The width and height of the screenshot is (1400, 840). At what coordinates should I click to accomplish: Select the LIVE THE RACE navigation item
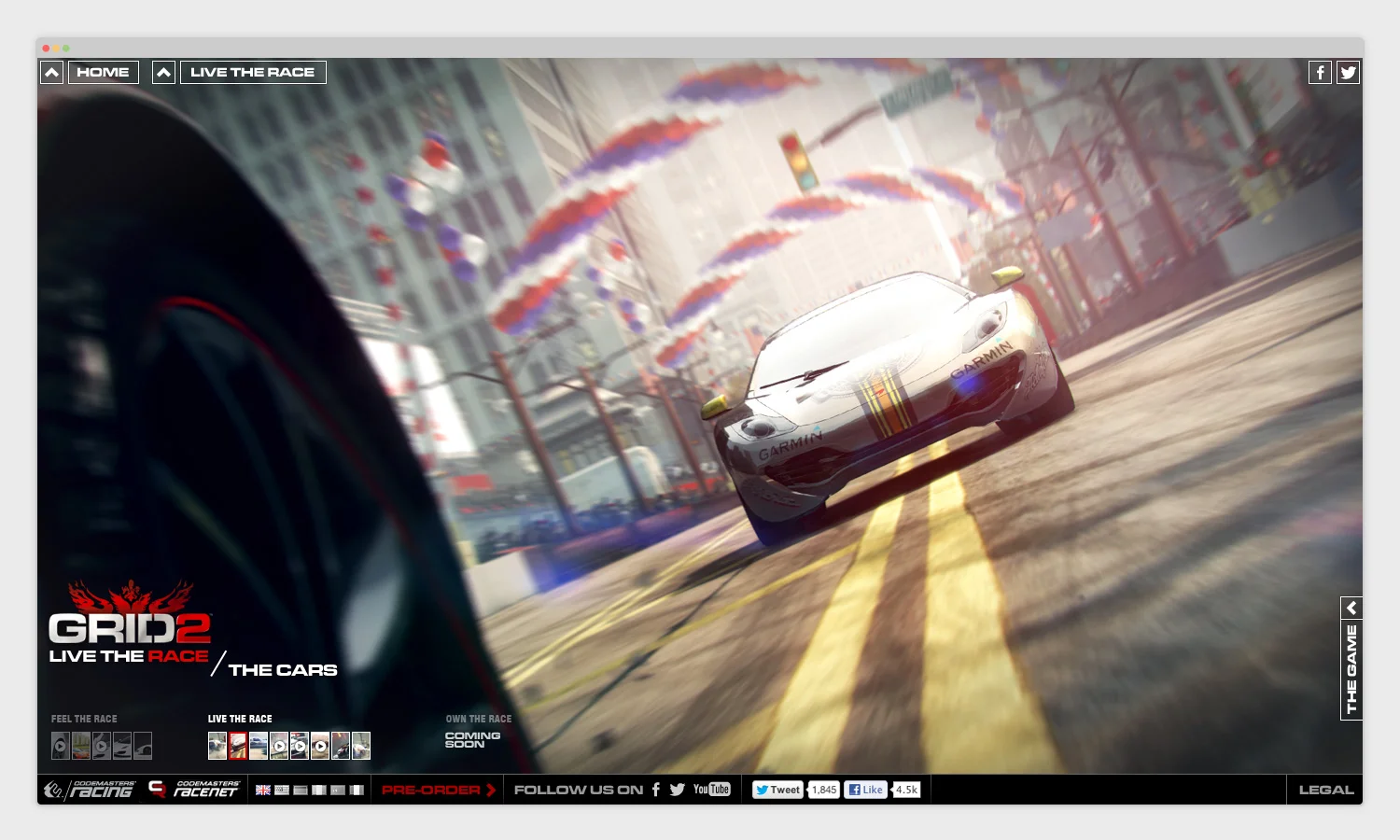pyautogui.click(x=252, y=72)
